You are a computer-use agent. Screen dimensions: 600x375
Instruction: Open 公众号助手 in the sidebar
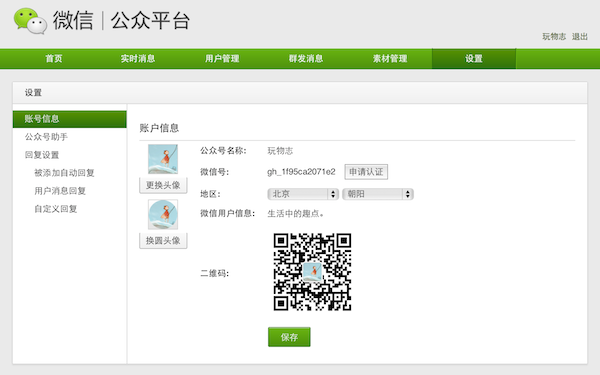[x=46, y=137]
